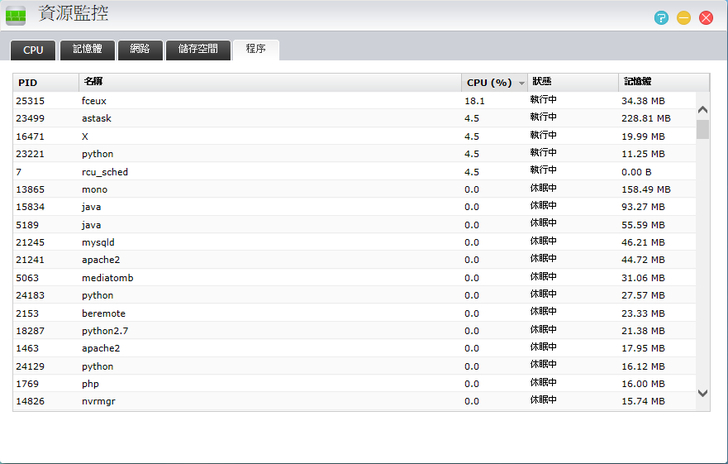728x464 pixels.
Task: Click the 資源監控 window title
Action: (73, 13)
